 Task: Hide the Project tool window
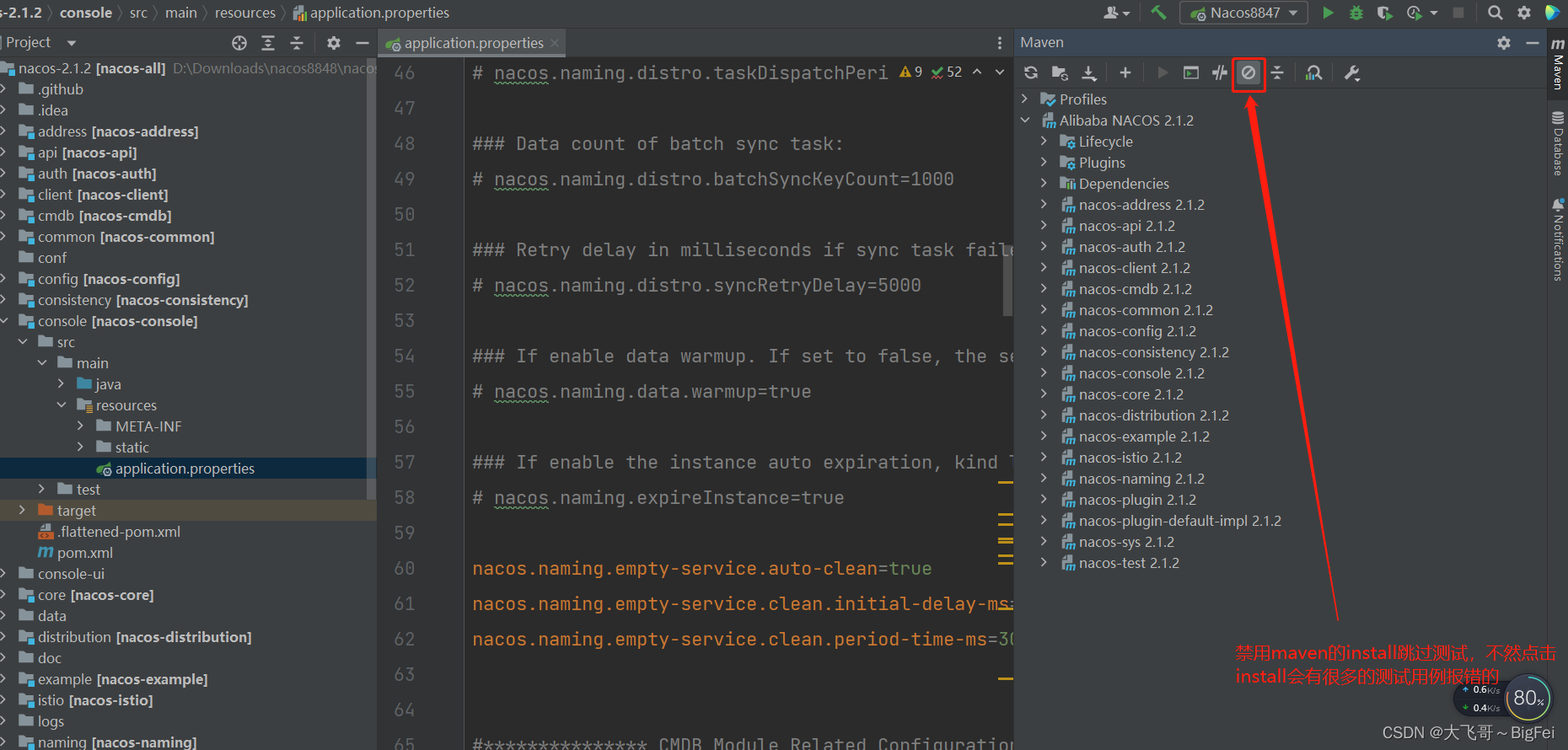pos(362,43)
